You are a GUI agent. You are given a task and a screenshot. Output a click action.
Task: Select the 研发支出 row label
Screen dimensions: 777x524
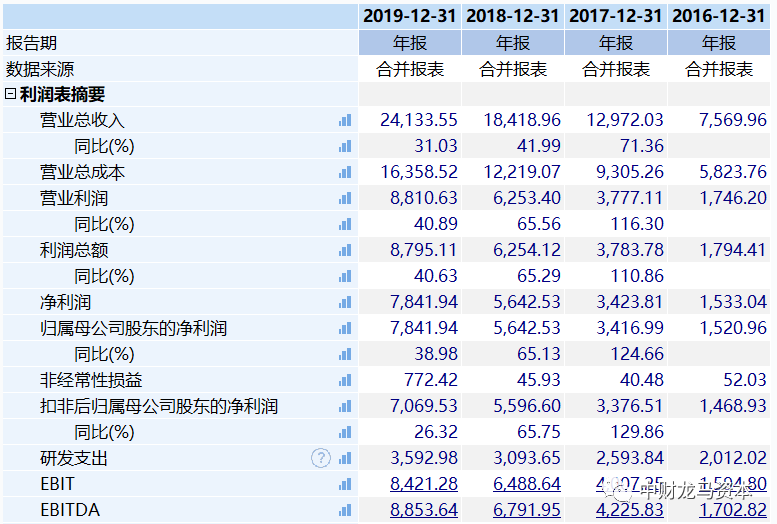point(74,458)
